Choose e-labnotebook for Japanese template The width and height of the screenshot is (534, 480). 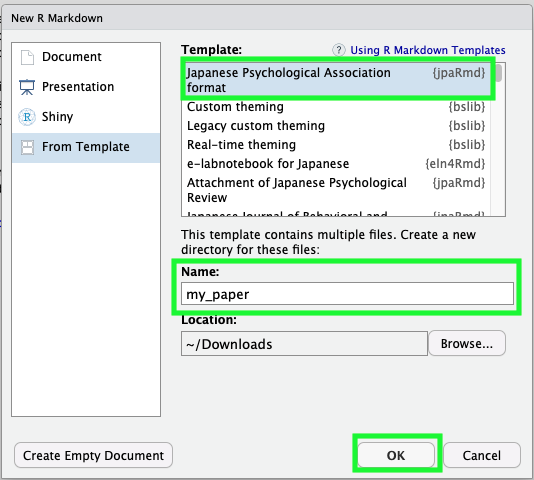tap(336, 164)
